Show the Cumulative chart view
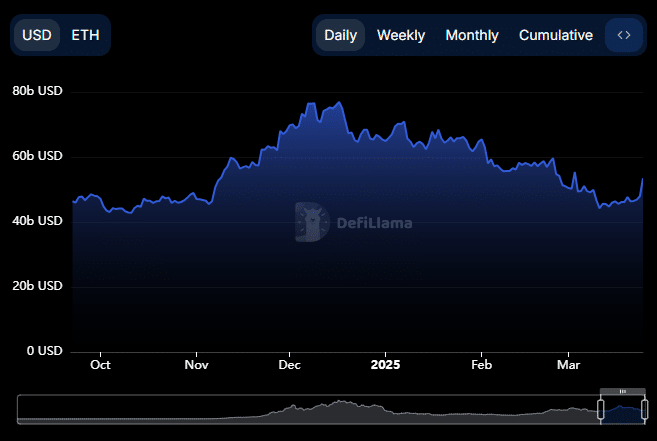This screenshot has height=441, width=657. click(x=555, y=35)
